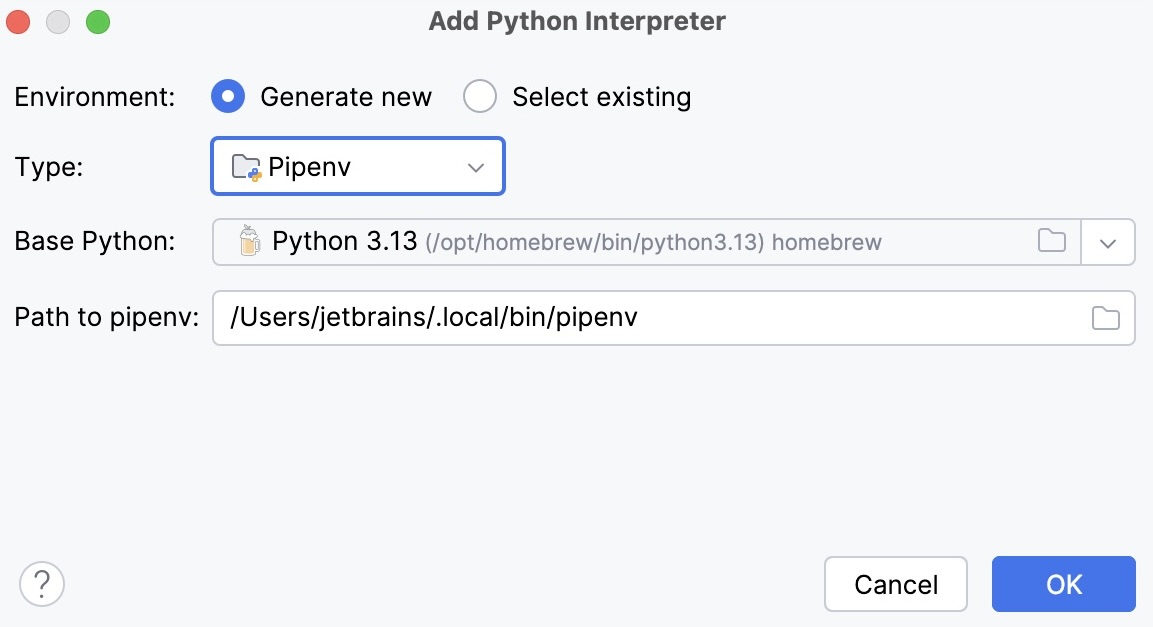This screenshot has width=1153, height=627.
Task: Click the chevron on the Type combo box
Action: (x=474, y=166)
